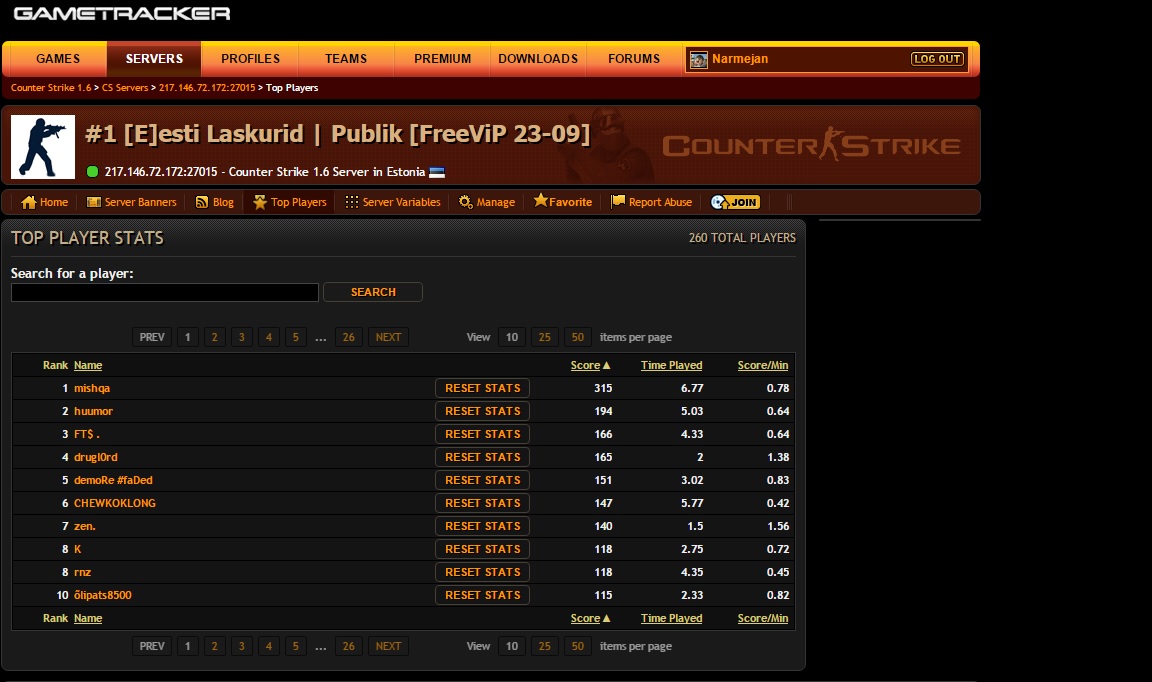1152x682 pixels.
Task: Click NEXT in bottom pagination
Action: 389,646
